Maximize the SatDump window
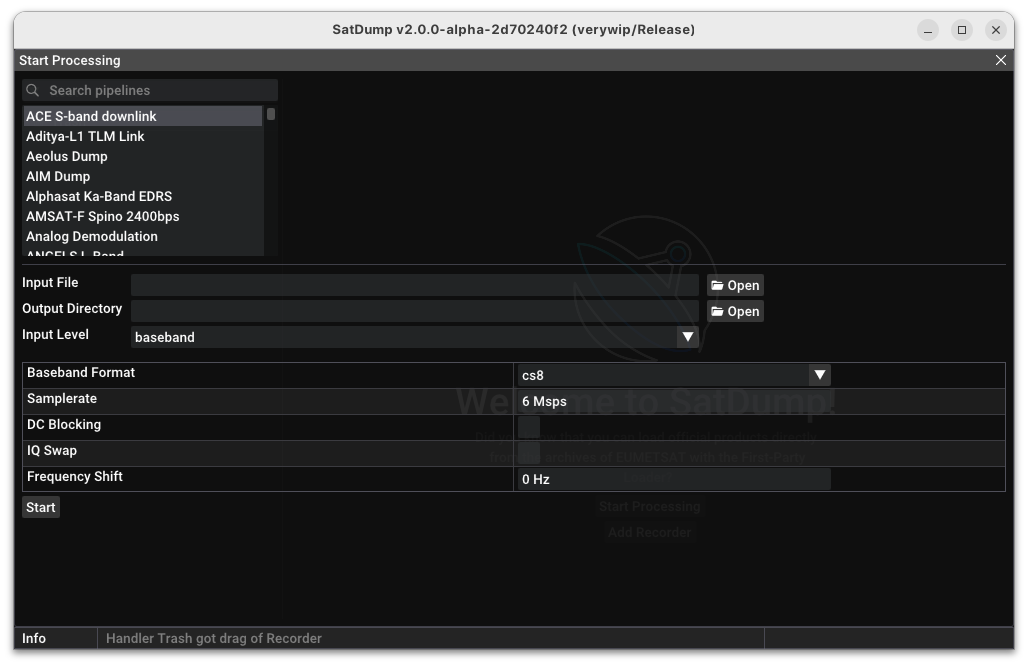 coord(962,30)
